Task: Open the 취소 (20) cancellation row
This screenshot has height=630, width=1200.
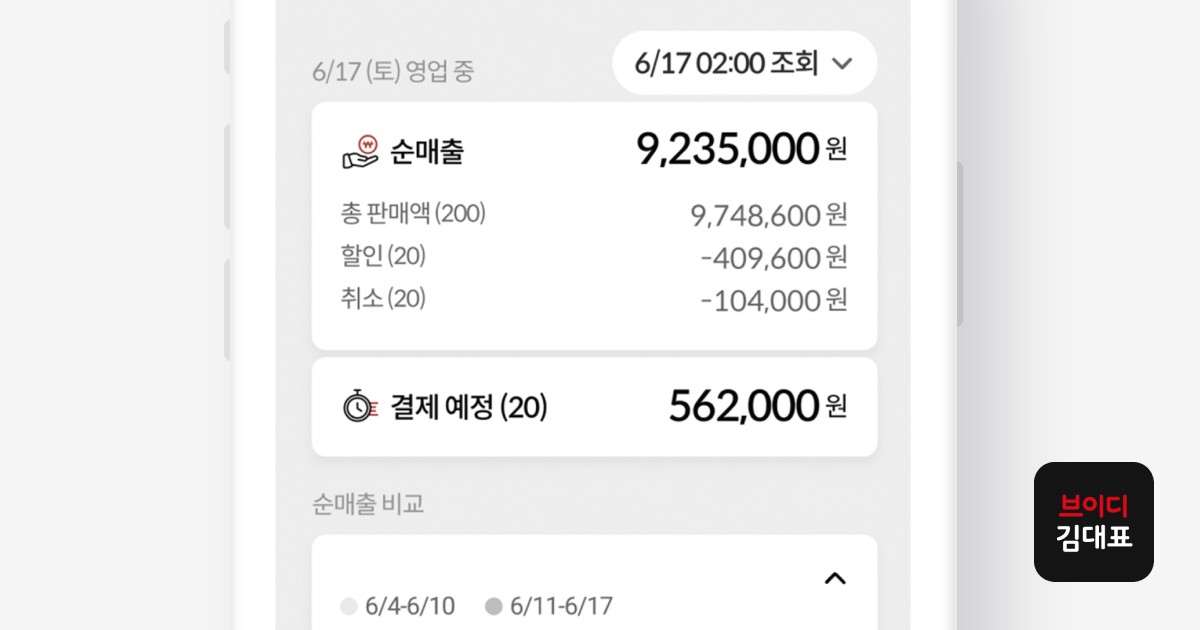Action: pyautogui.click(x=383, y=298)
